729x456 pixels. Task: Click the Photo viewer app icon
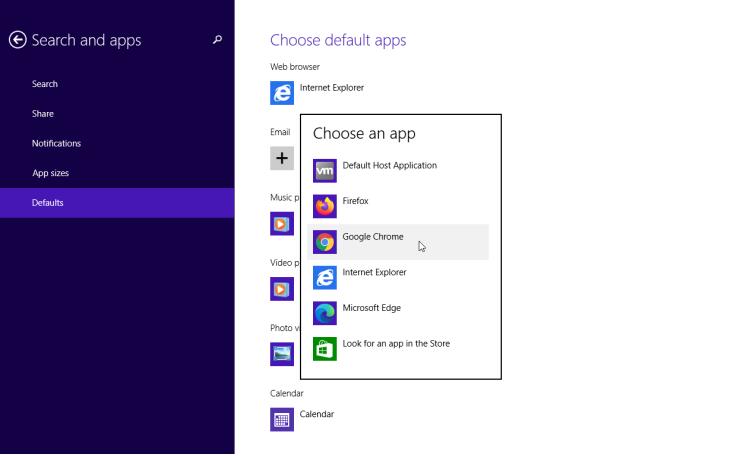pyautogui.click(x=282, y=354)
